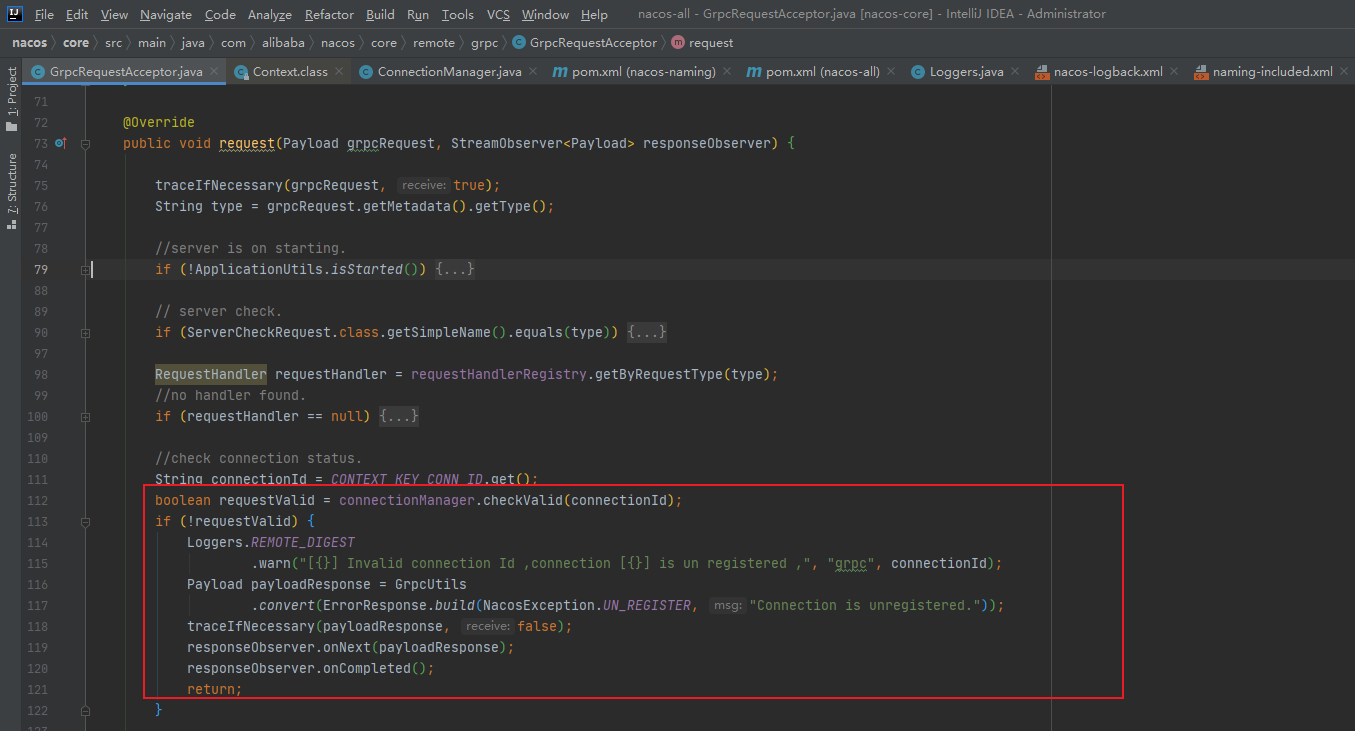Viewport: 1355px width, 731px height.
Task: Click the {...} placeholder after isStarted()
Action: (x=455, y=270)
